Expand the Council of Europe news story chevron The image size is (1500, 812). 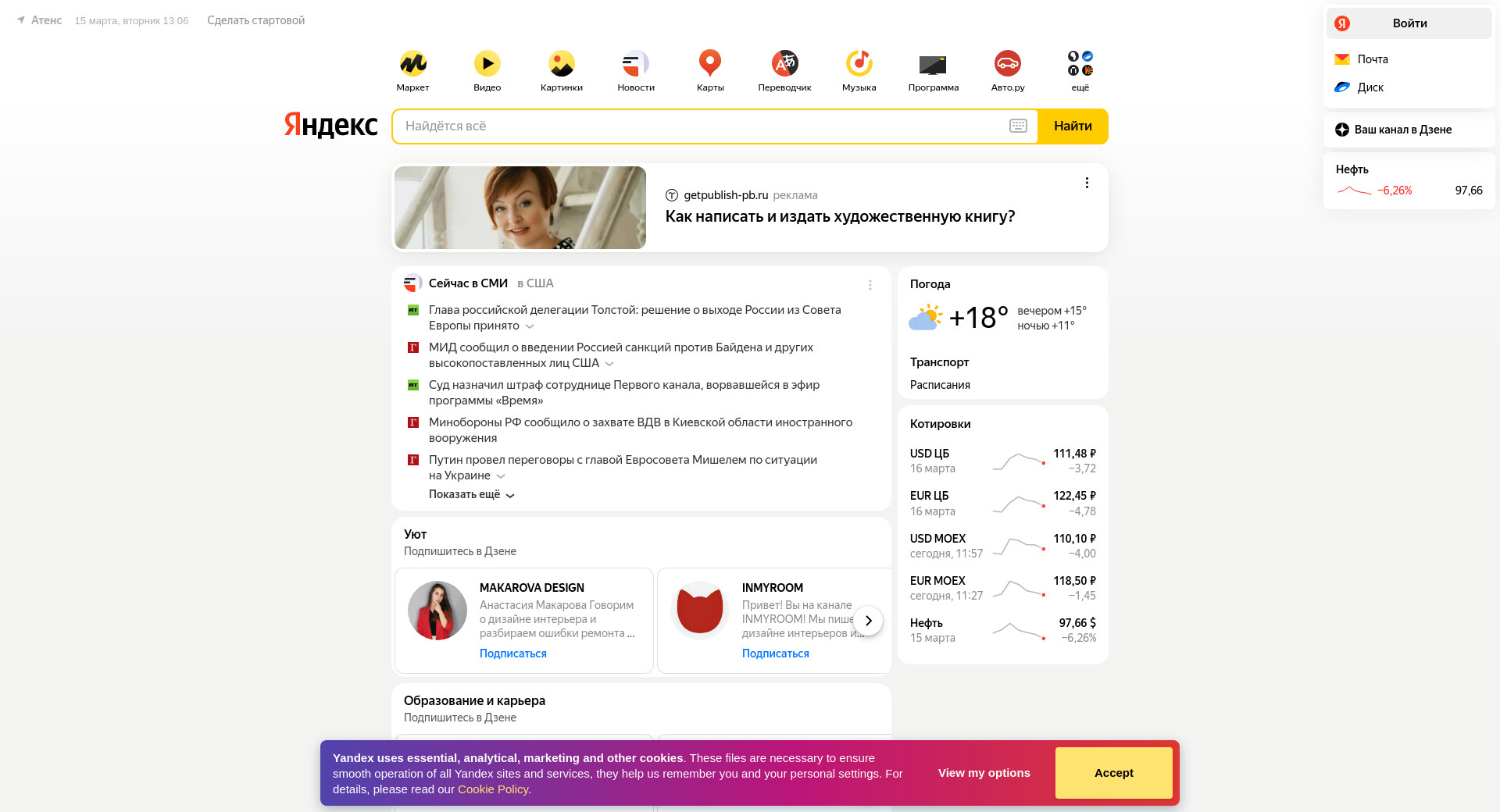(530, 326)
